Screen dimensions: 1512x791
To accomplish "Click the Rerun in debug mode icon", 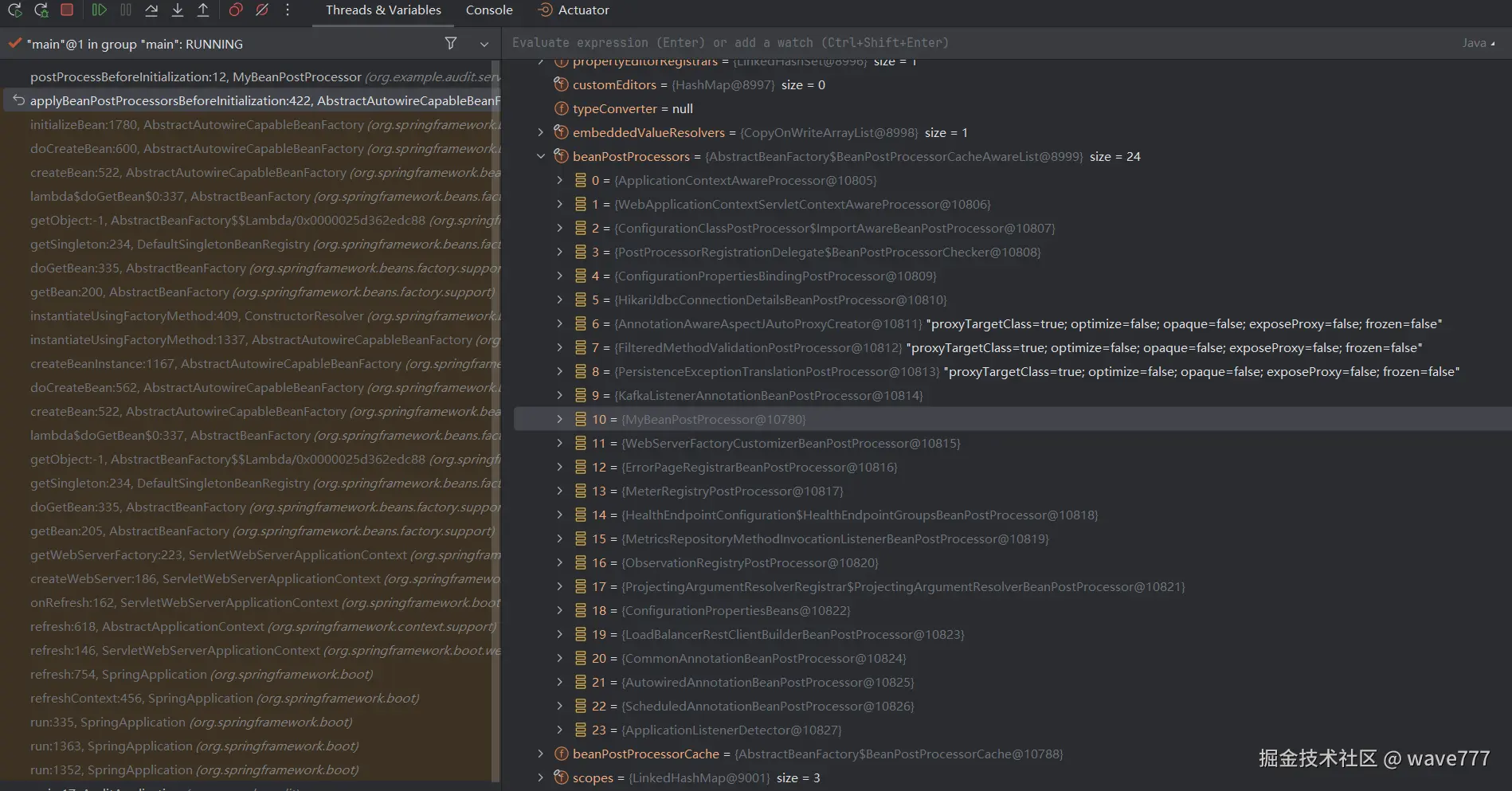I will 41,10.
